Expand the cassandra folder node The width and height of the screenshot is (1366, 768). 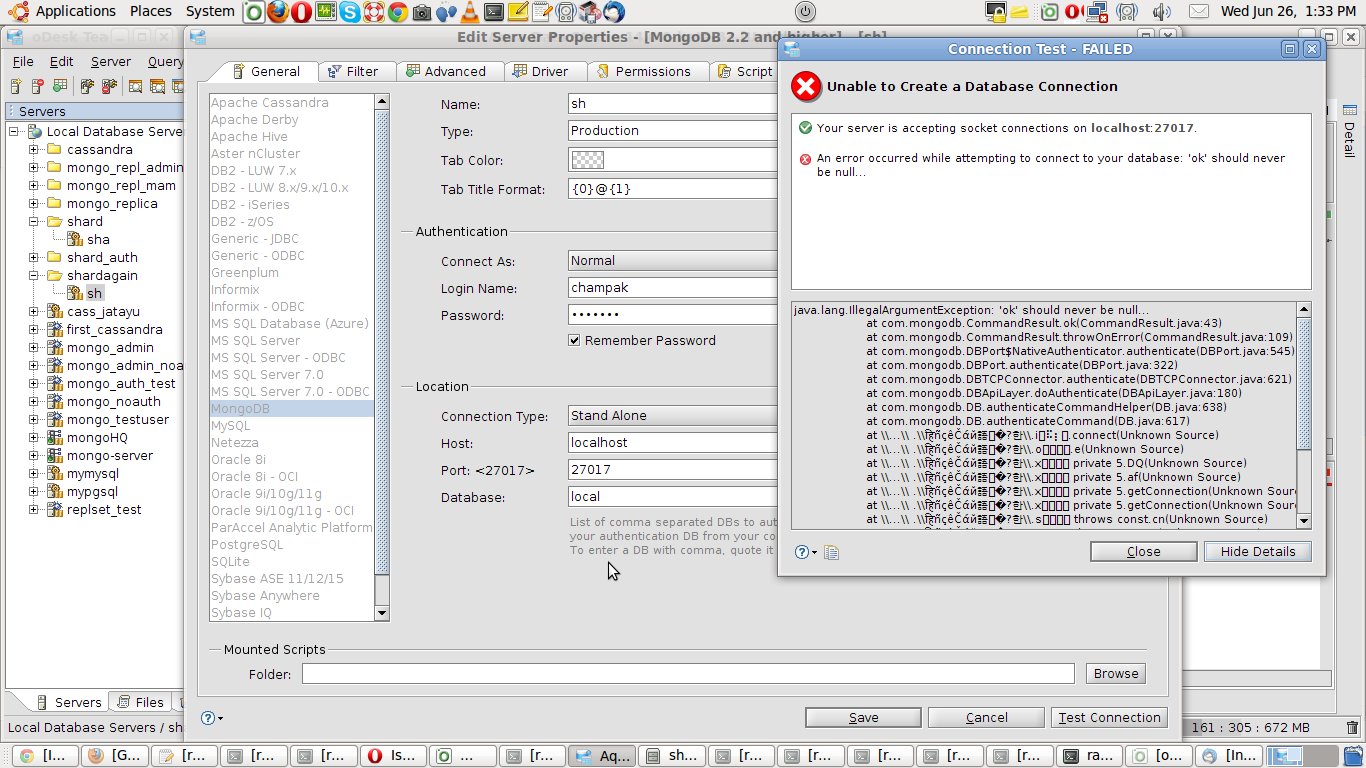click(33, 150)
